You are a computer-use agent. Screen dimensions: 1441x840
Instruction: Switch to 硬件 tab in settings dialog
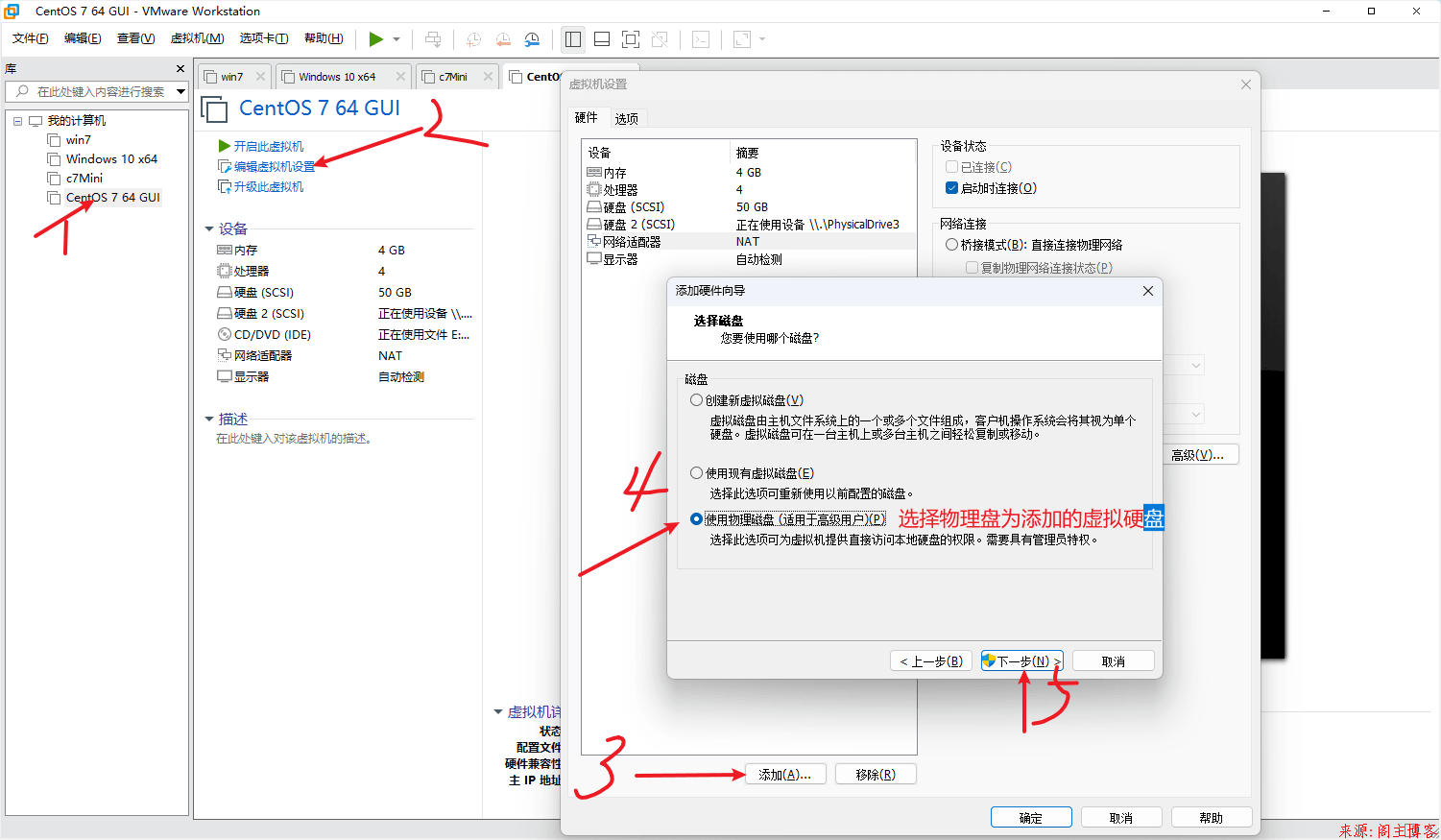pyautogui.click(x=586, y=117)
